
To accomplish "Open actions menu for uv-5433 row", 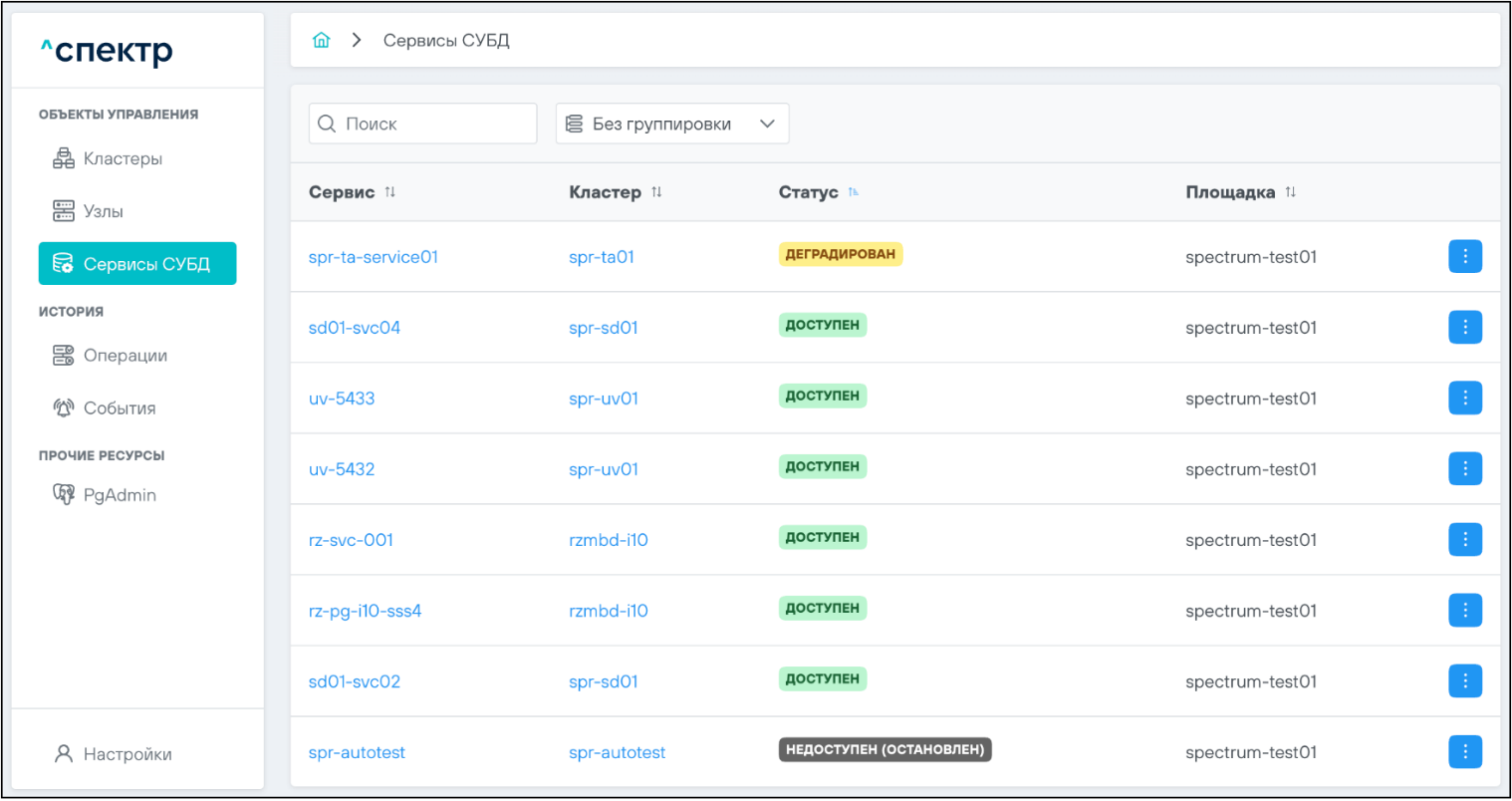I will click(1464, 399).
